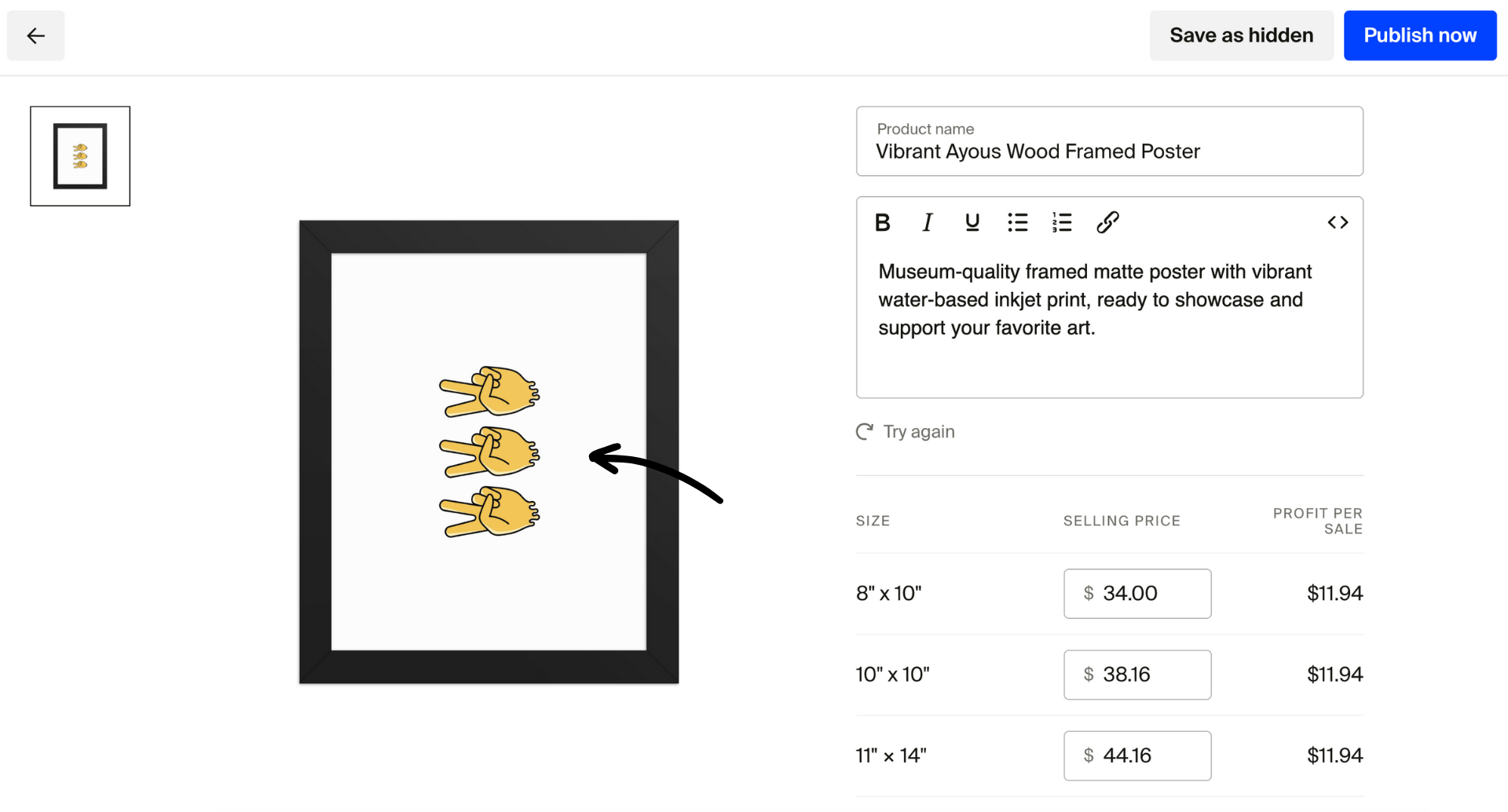Insert a bulleted list in the description
This screenshot has width=1508, height=812.
pyautogui.click(x=1017, y=222)
